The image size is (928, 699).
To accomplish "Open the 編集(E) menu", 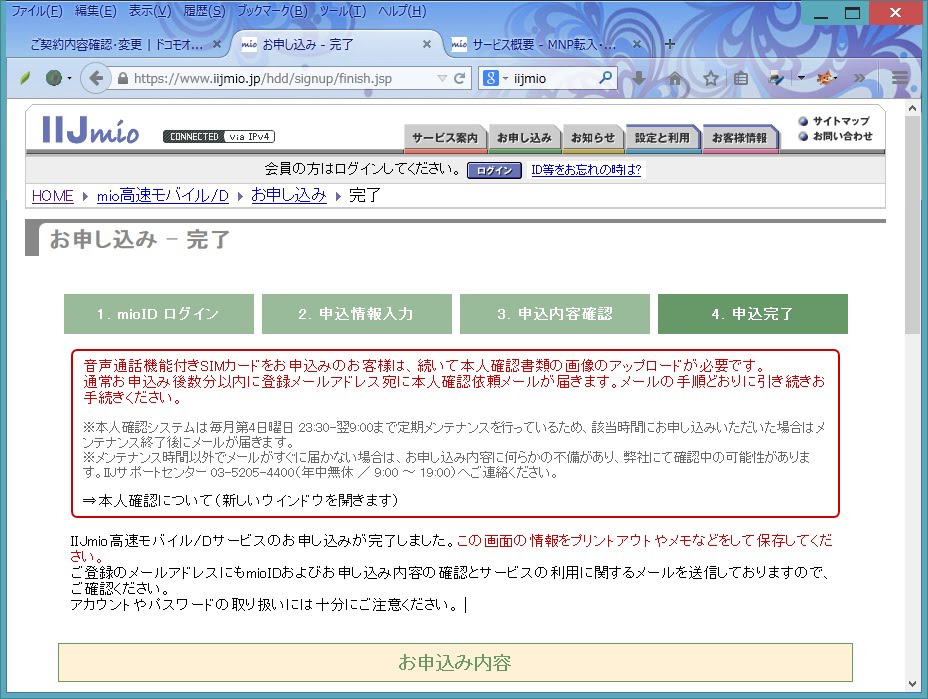I will pos(95,11).
